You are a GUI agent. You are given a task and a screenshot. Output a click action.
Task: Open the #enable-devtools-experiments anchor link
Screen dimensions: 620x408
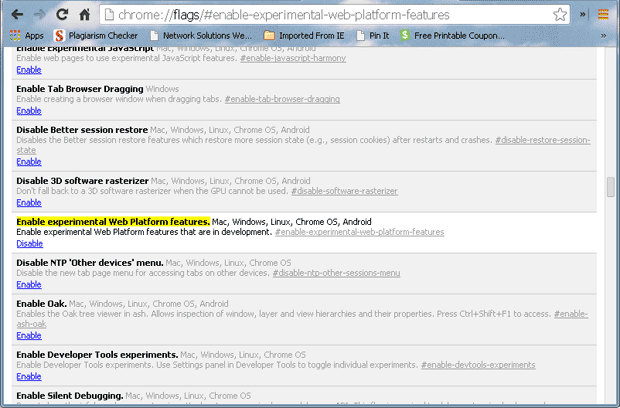click(478, 365)
